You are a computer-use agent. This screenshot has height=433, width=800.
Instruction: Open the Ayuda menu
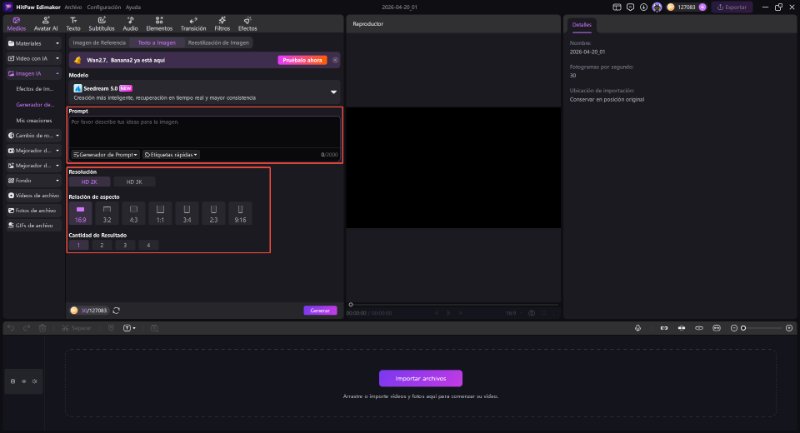point(133,7)
